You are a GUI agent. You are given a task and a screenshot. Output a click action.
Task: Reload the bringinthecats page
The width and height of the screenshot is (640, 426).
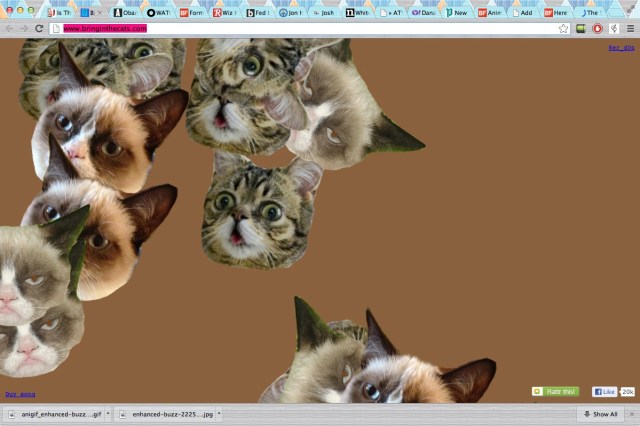click(39, 29)
